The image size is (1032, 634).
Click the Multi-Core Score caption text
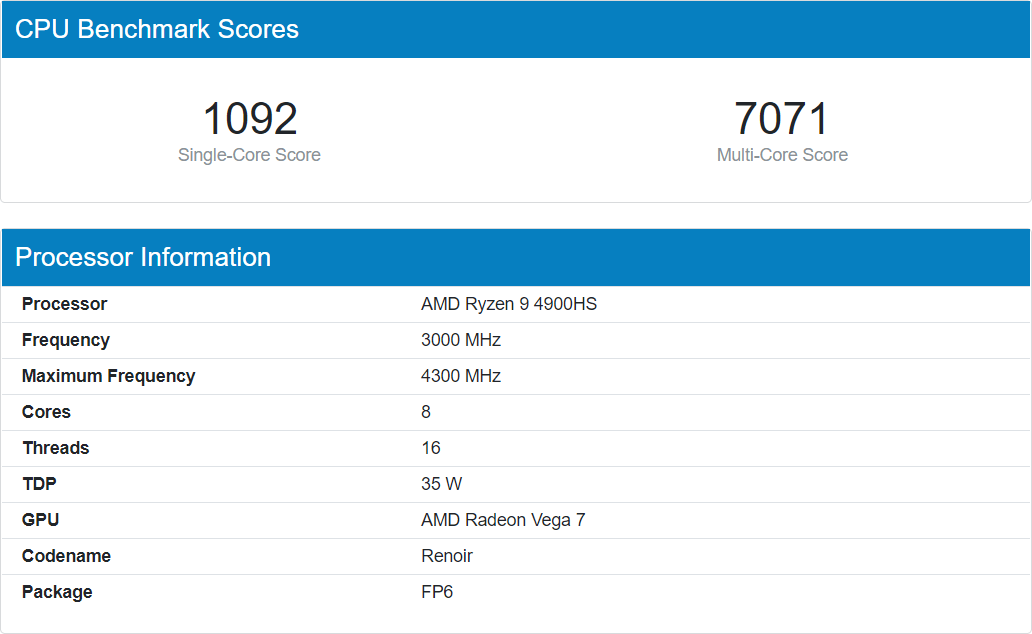pyautogui.click(x=782, y=155)
